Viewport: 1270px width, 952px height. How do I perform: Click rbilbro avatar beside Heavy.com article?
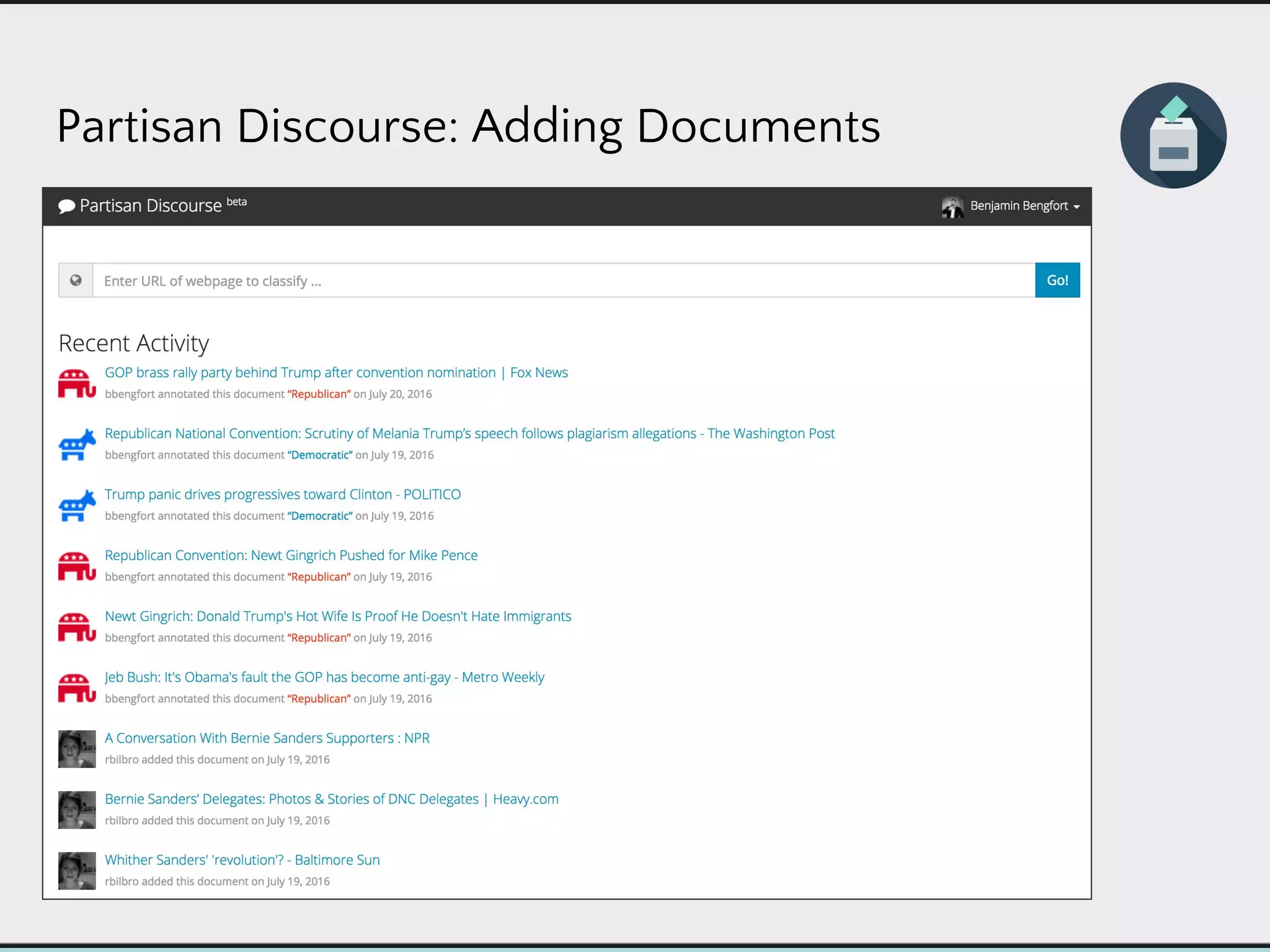click(77, 810)
